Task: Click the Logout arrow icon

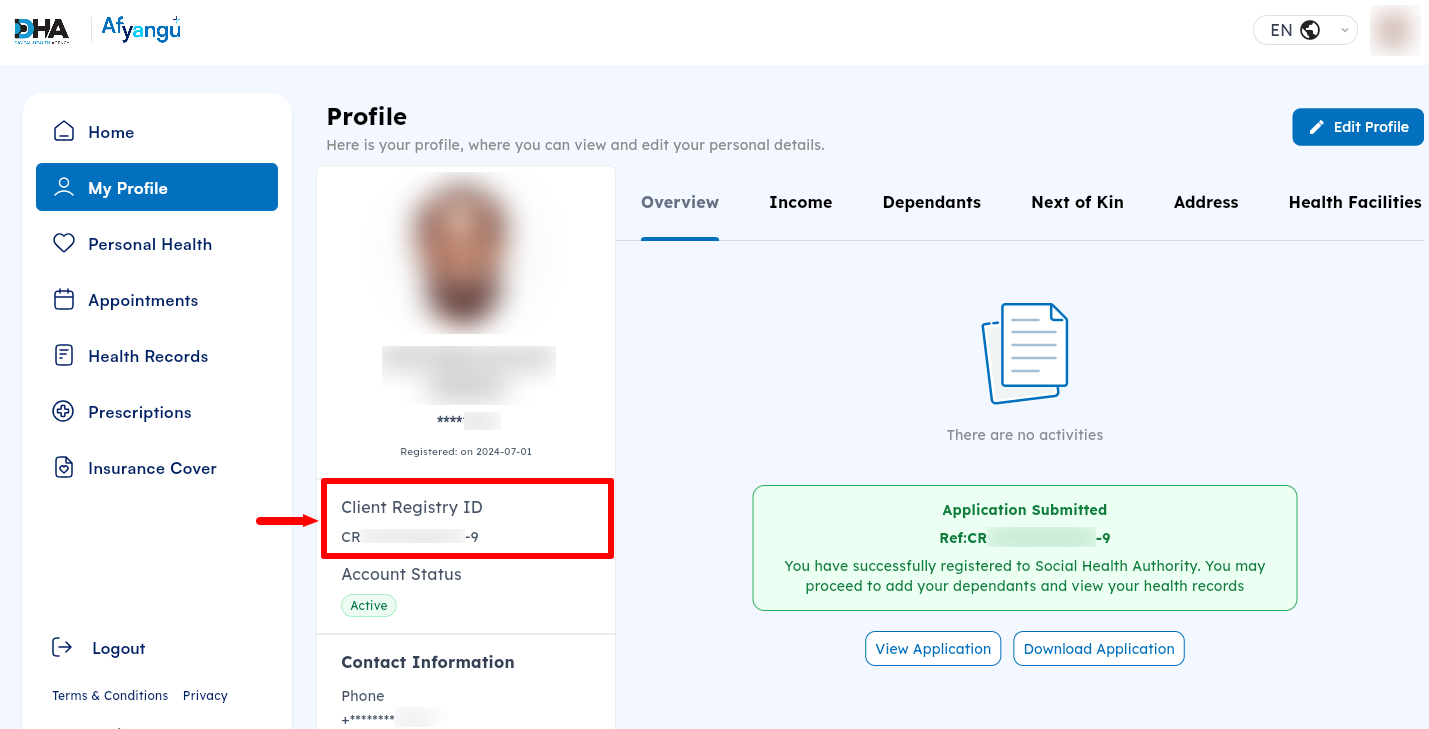Action: [x=62, y=647]
